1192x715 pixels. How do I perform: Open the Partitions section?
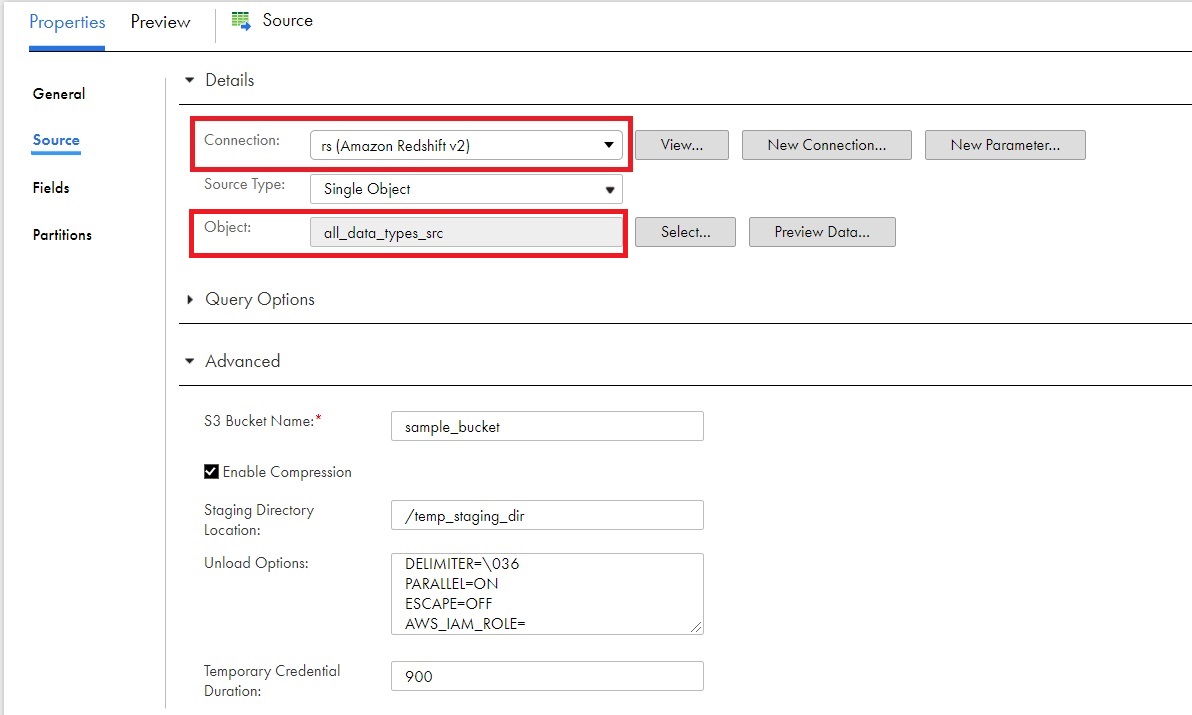pos(62,235)
